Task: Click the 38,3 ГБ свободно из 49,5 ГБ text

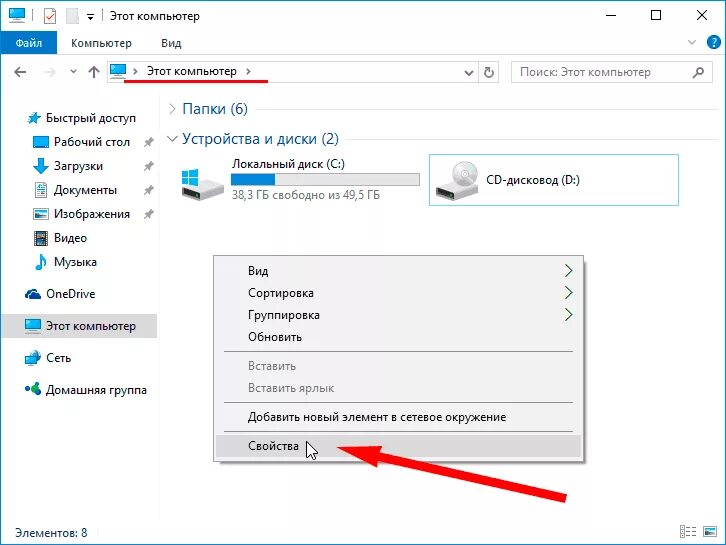Action: pos(306,194)
